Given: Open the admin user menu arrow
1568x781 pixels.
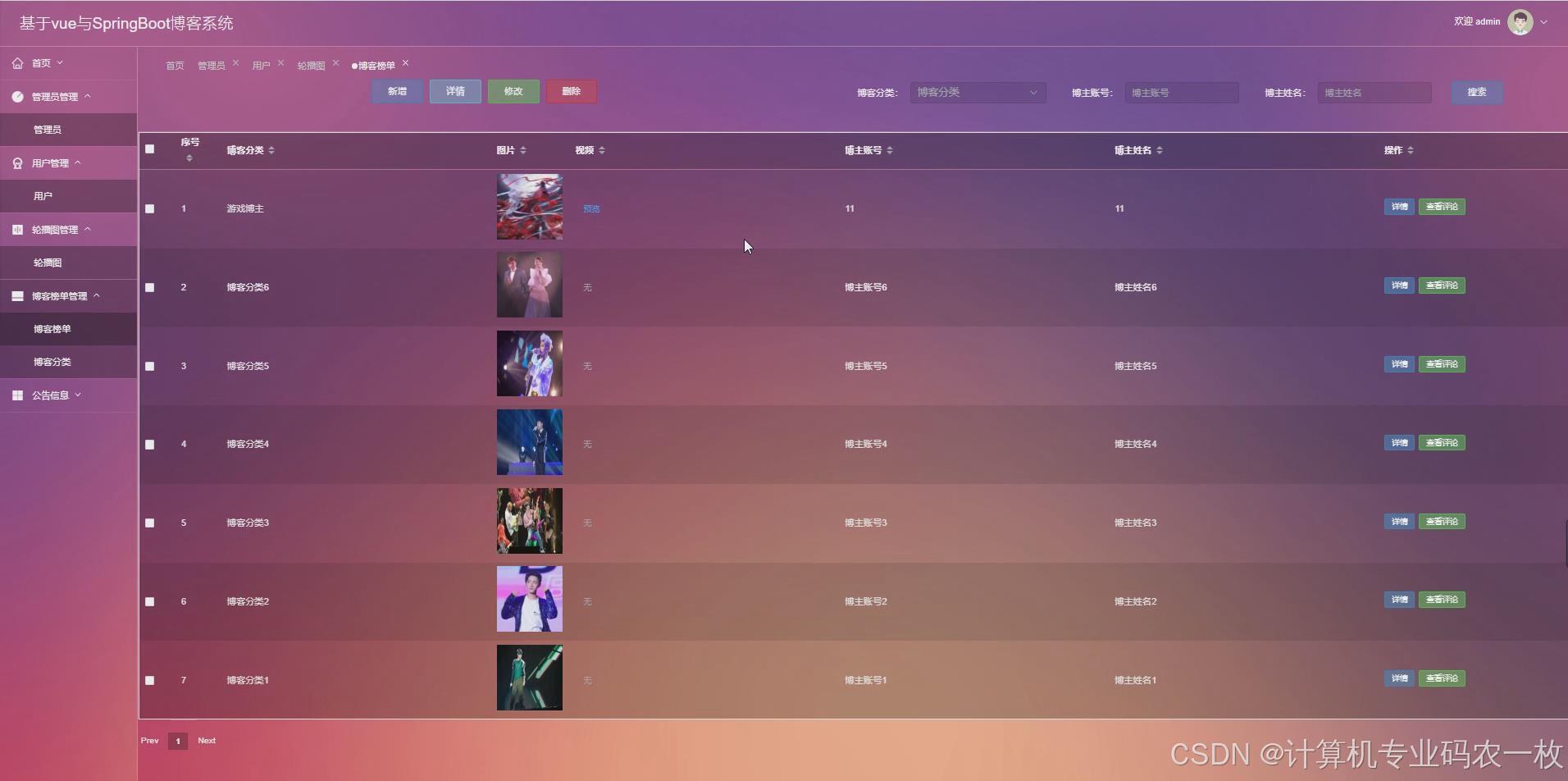Looking at the screenshot, I should (x=1544, y=22).
